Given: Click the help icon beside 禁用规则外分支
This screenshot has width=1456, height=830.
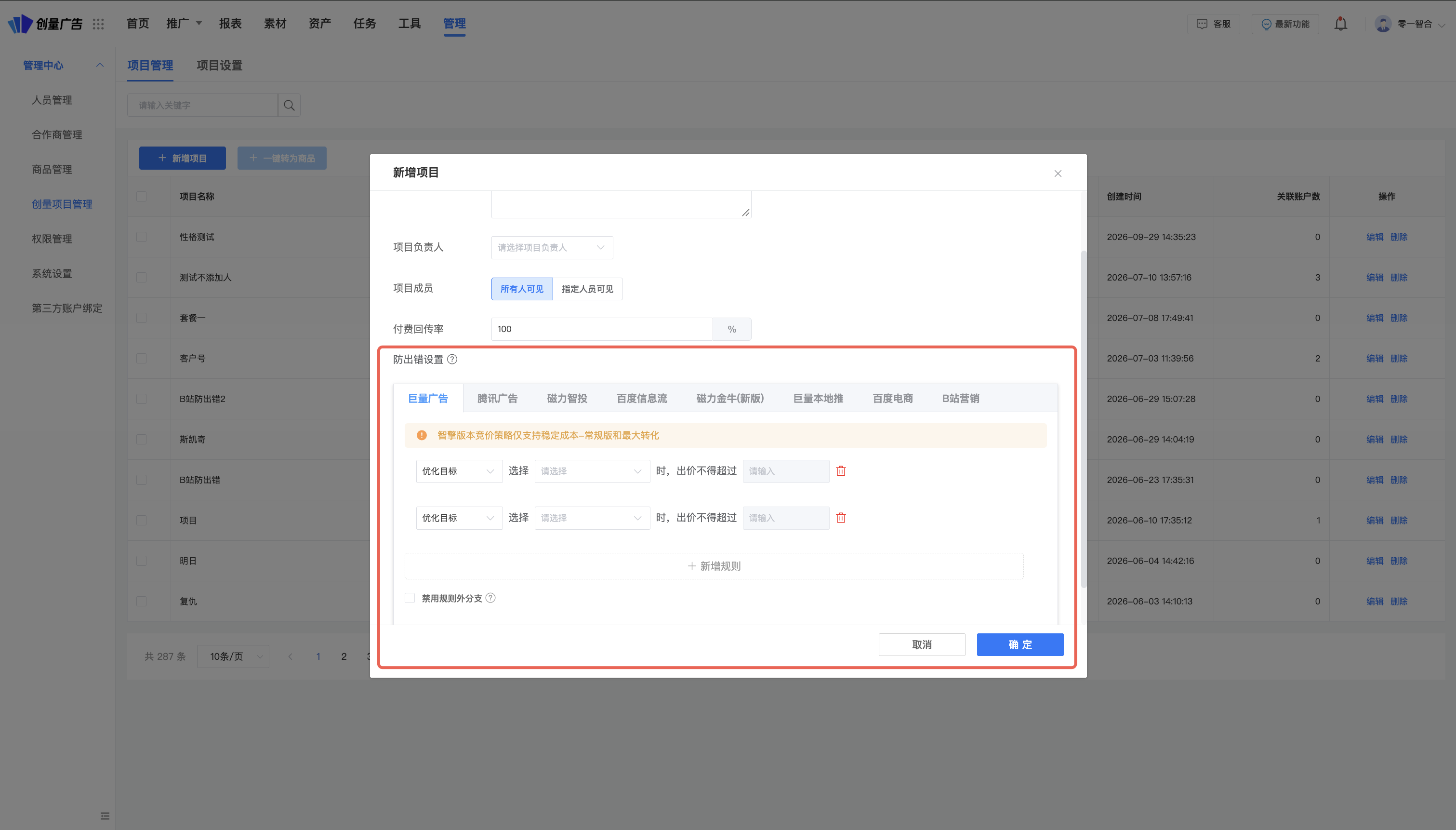Looking at the screenshot, I should (x=490, y=597).
